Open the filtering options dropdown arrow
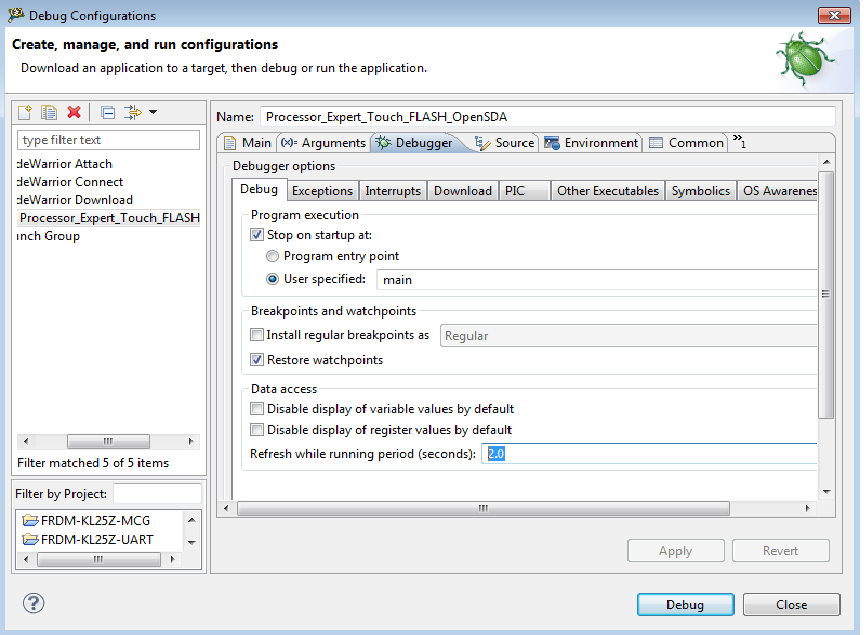This screenshot has height=635, width=864. click(153, 112)
